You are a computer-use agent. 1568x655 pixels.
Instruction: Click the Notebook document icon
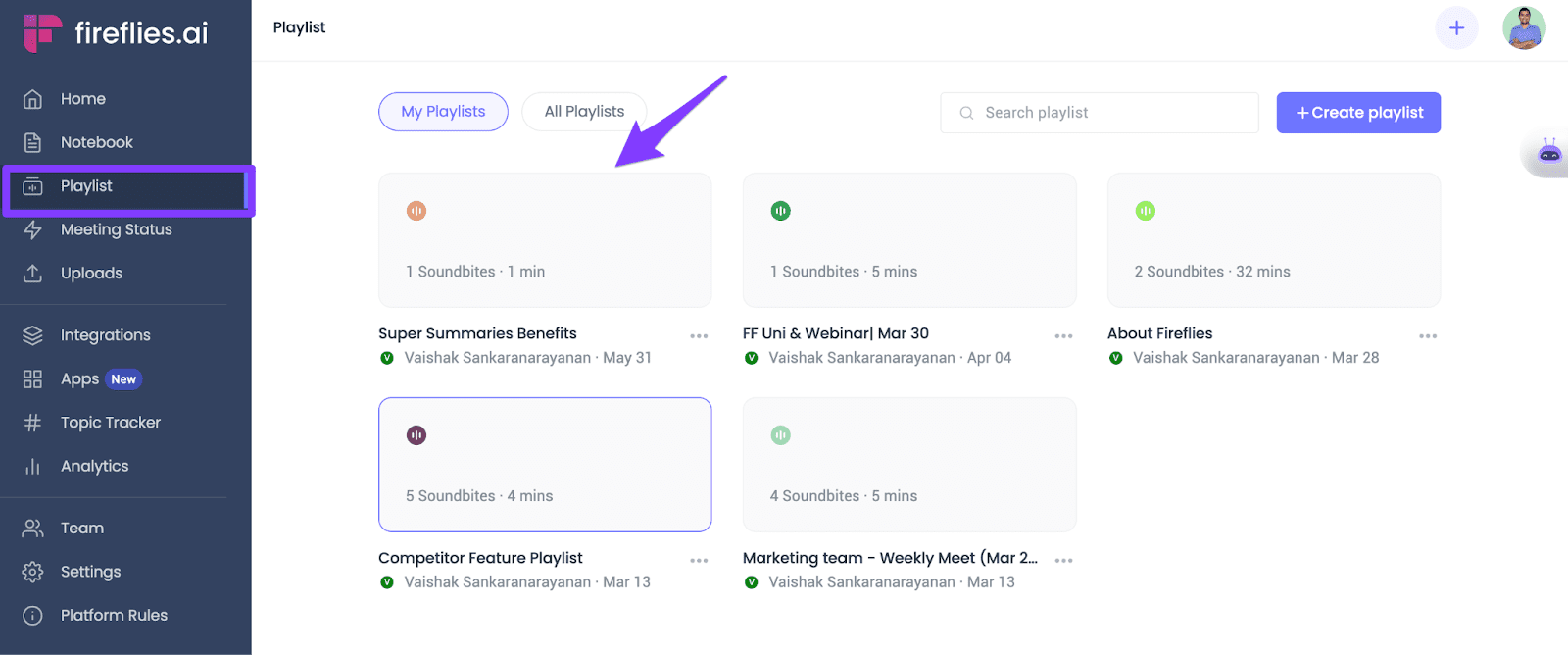pos(32,142)
